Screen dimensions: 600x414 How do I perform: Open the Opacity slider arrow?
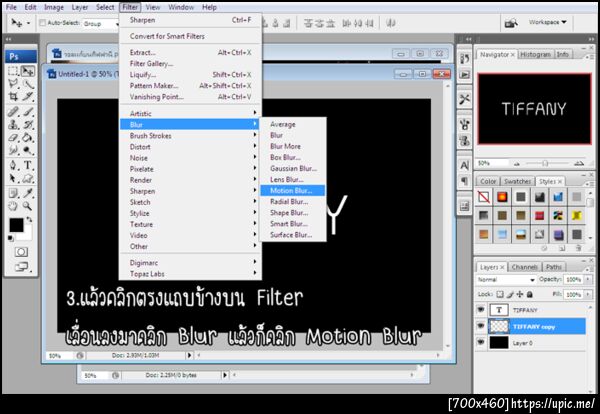(x=588, y=280)
